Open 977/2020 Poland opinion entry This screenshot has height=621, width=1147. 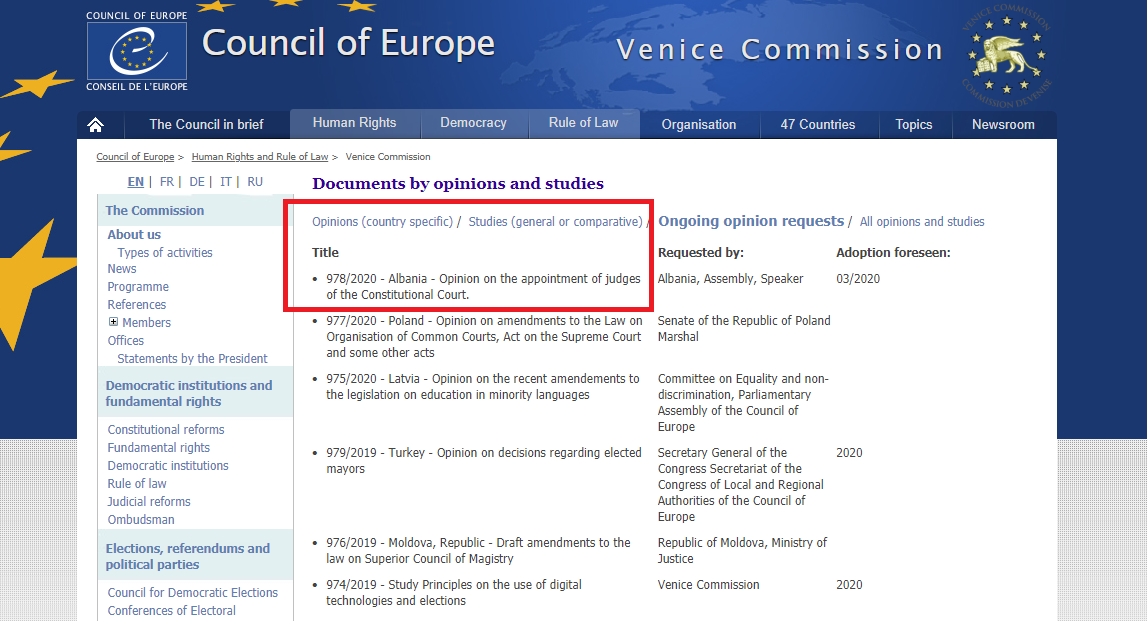[484, 336]
